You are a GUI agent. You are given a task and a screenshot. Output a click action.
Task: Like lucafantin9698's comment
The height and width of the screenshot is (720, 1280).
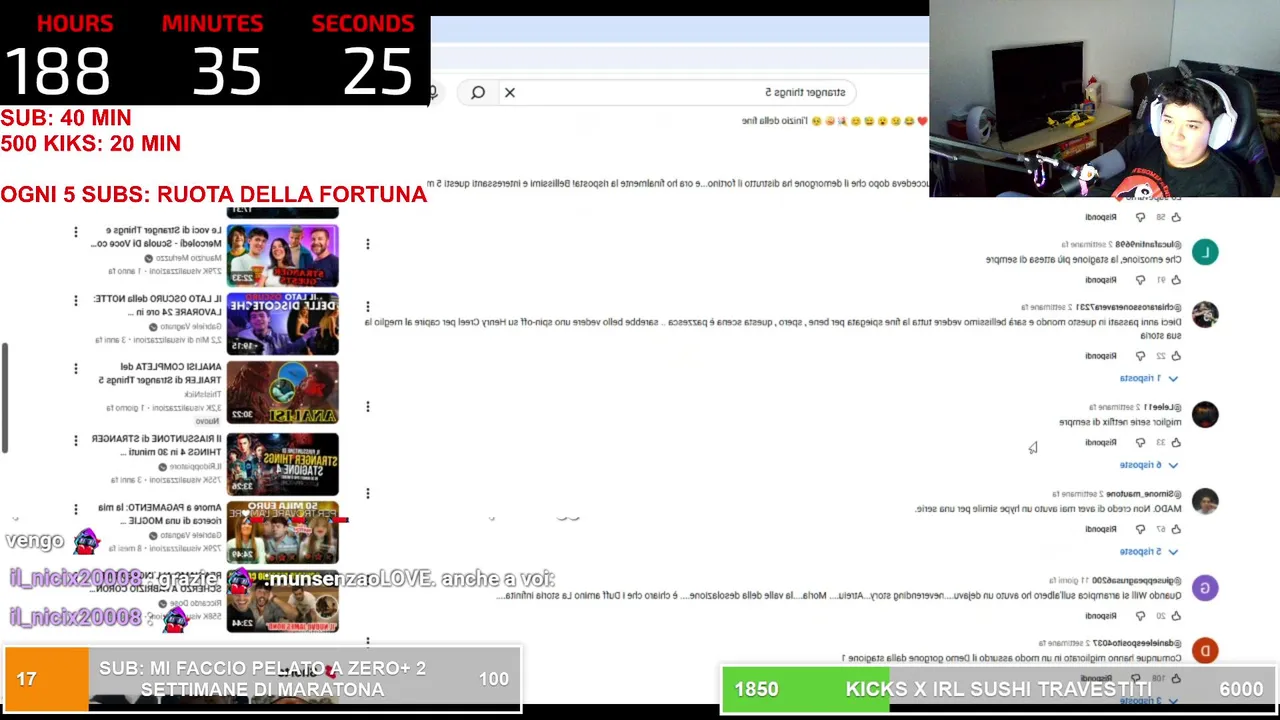tap(1177, 280)
